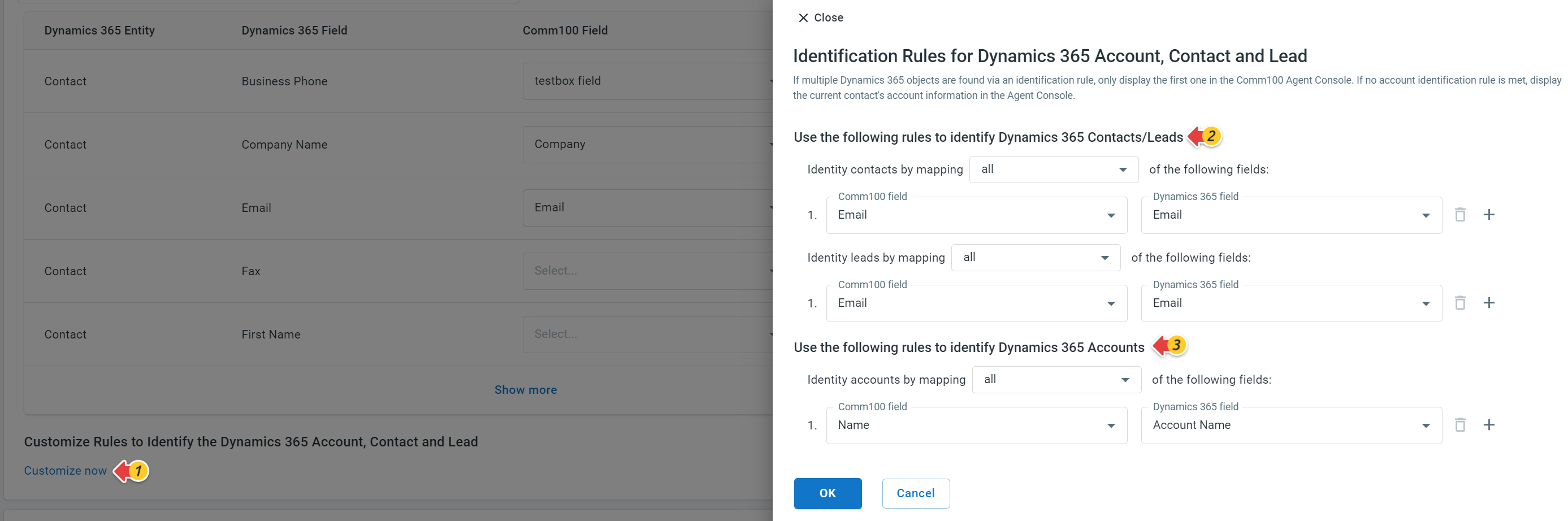This screenshot has width=1568, height=521.
Task: Open 'Identity contacts by mapping' all dropdown
Action: 1054,170
